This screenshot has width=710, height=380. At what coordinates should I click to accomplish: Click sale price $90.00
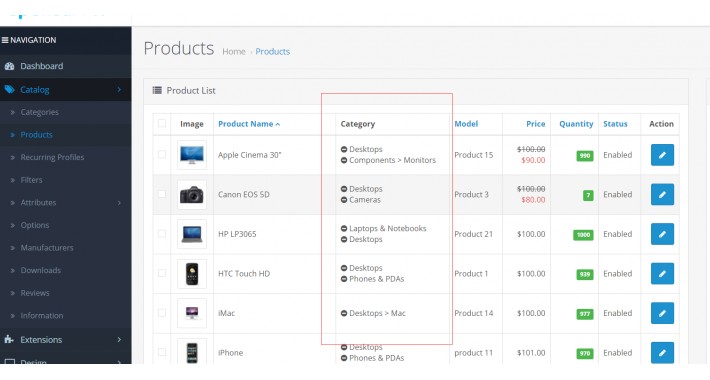click(x=533, y=160)
